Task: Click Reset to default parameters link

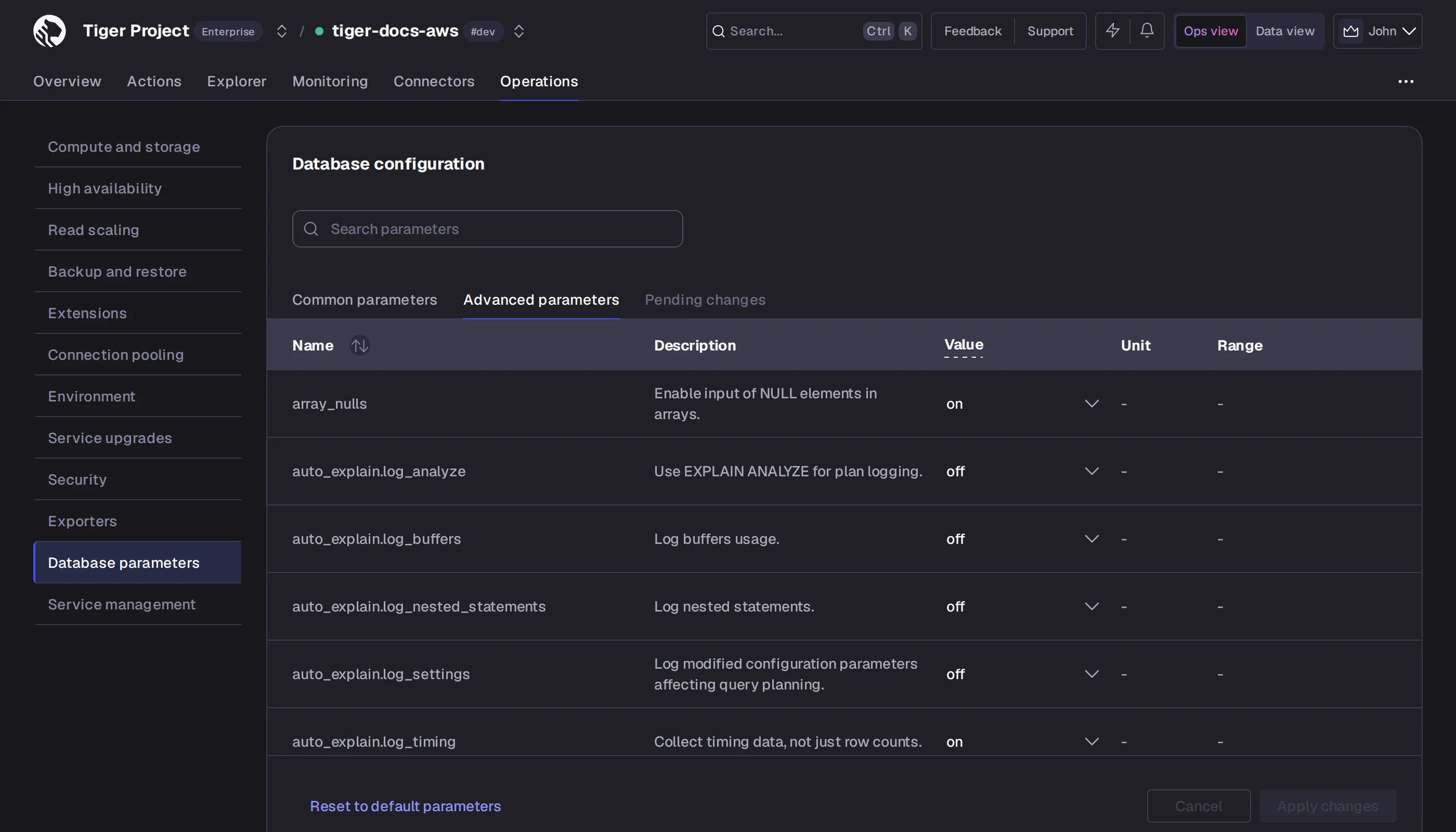Action: pyautogui.click(x=405, y=805)
